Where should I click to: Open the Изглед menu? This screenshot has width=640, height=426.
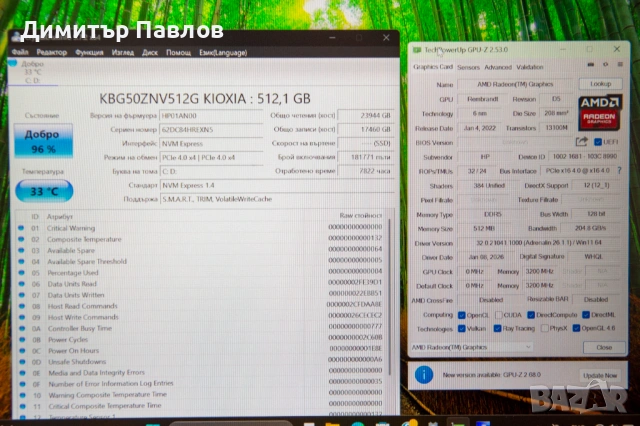click(x=122, y=52)
